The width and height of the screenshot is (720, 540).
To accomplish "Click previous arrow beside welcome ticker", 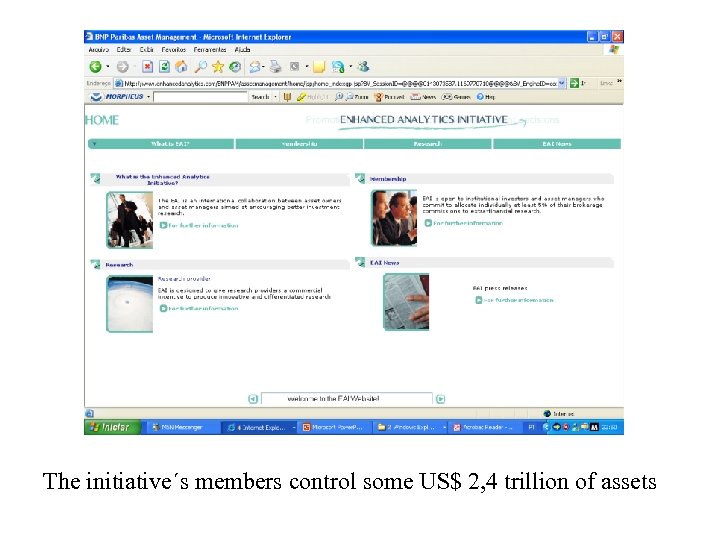I will [253, 399].
